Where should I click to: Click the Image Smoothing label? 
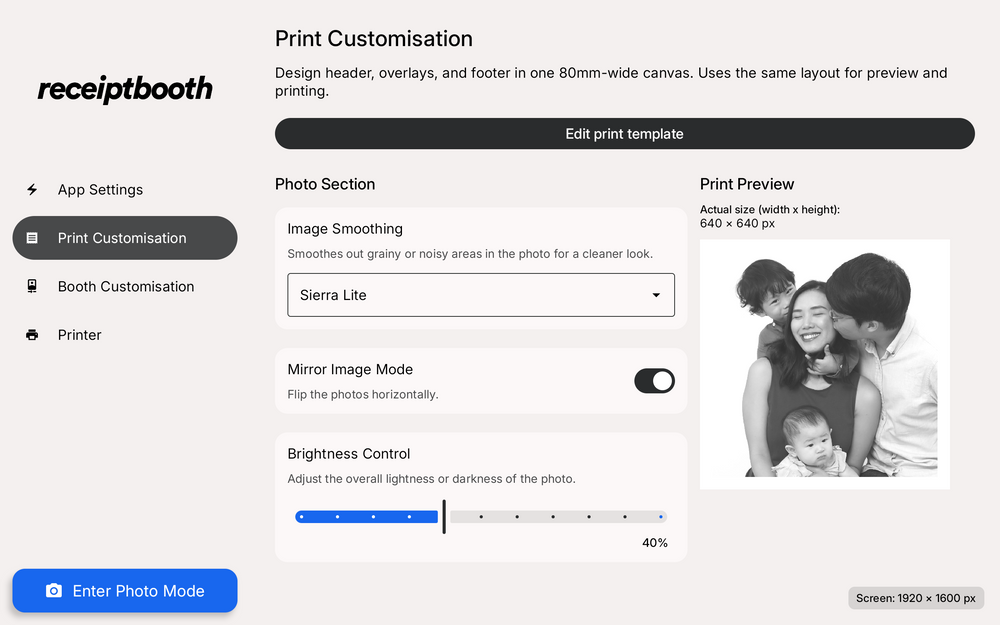point(345,229)
